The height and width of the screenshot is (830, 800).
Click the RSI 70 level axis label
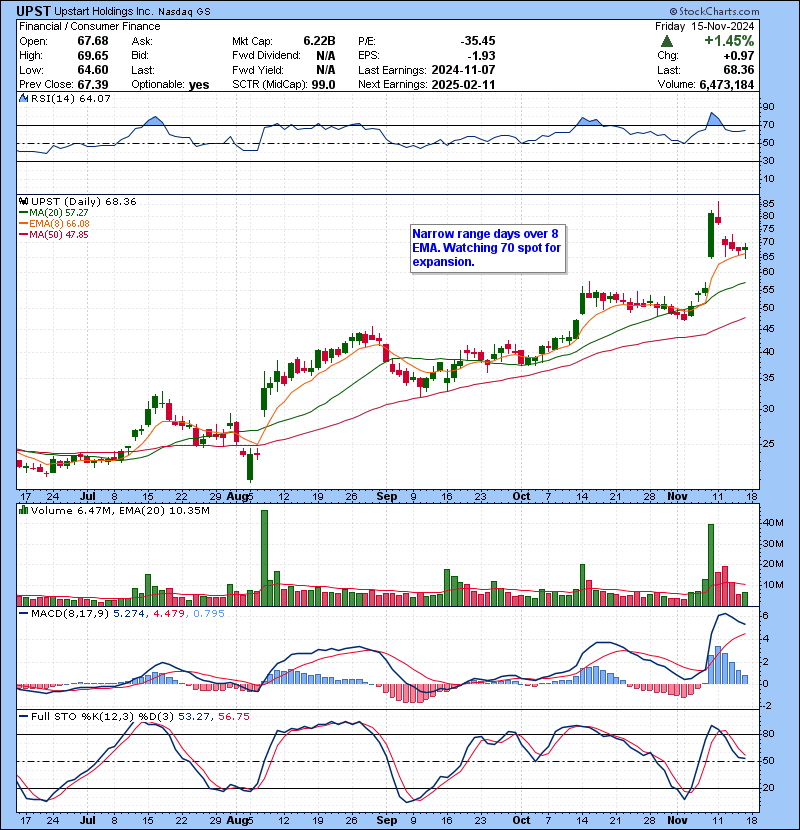pos(768,125)
